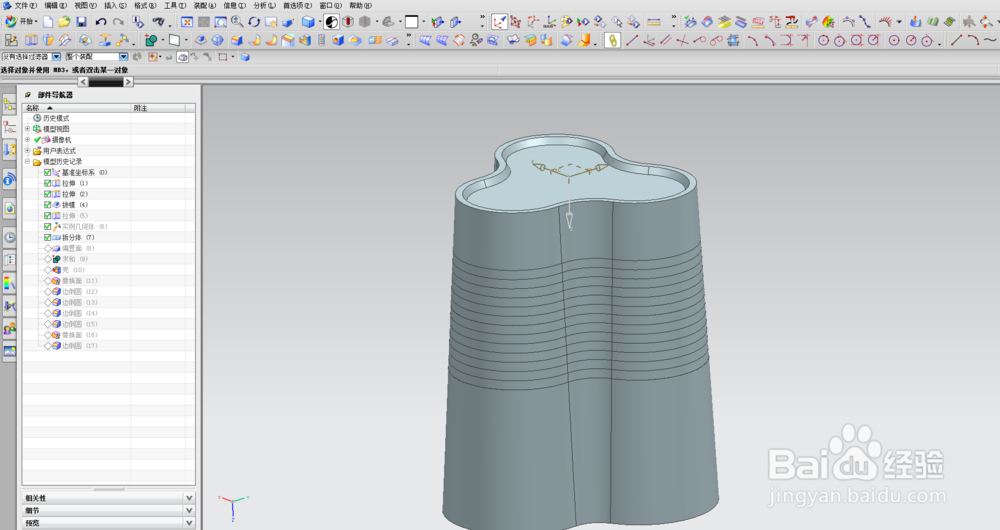Click the Redo arrow icon
The width and height of the screenshot is (1000, 530).
118,22
